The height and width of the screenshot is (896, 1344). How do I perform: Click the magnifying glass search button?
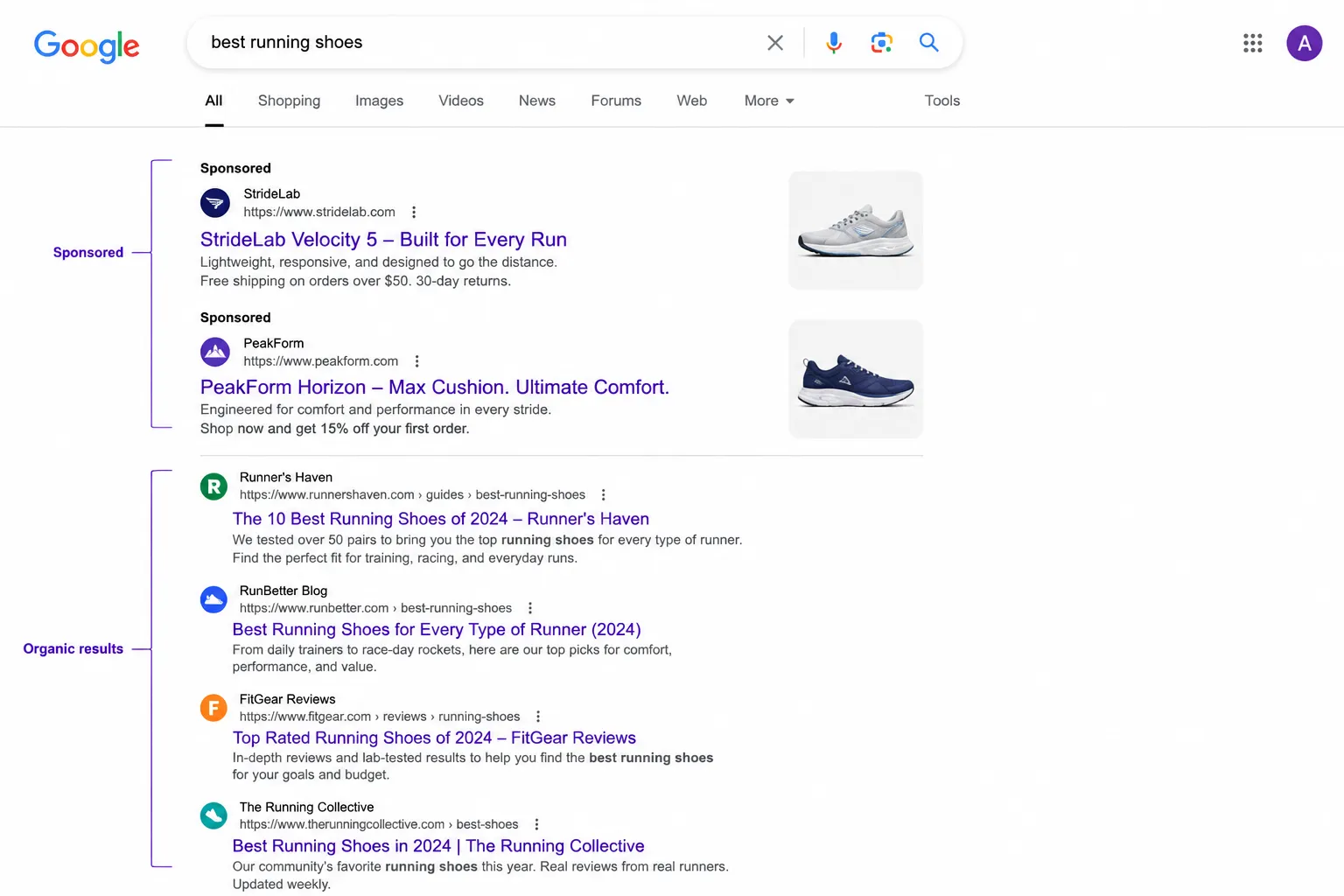coord(928,43)
